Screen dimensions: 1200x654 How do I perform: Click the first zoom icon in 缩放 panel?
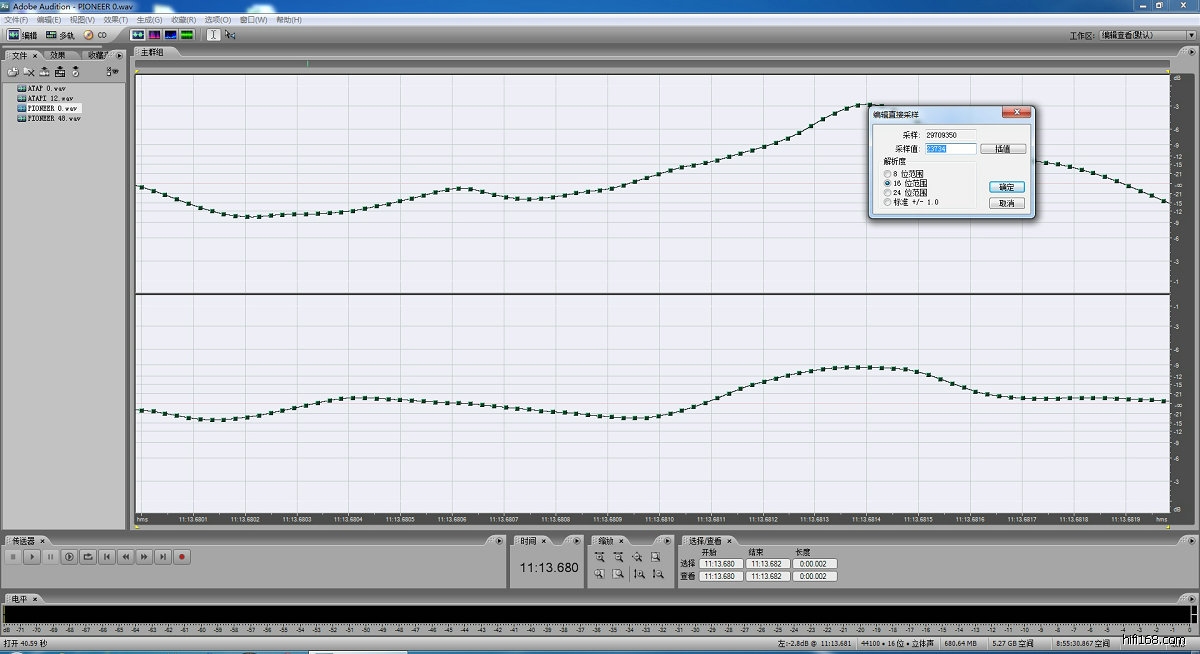click(x=599, y=556)
